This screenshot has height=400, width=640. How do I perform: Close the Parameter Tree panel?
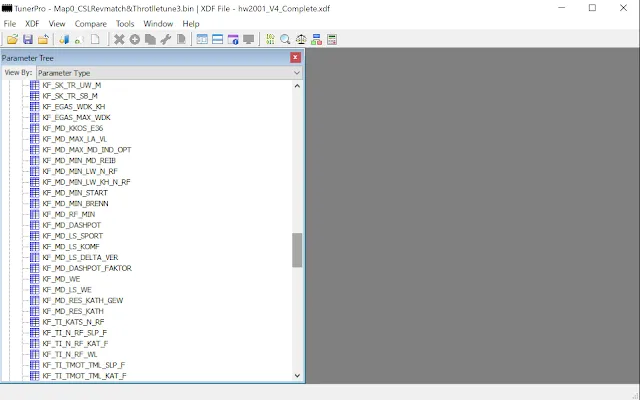click(x=296, y=58)
